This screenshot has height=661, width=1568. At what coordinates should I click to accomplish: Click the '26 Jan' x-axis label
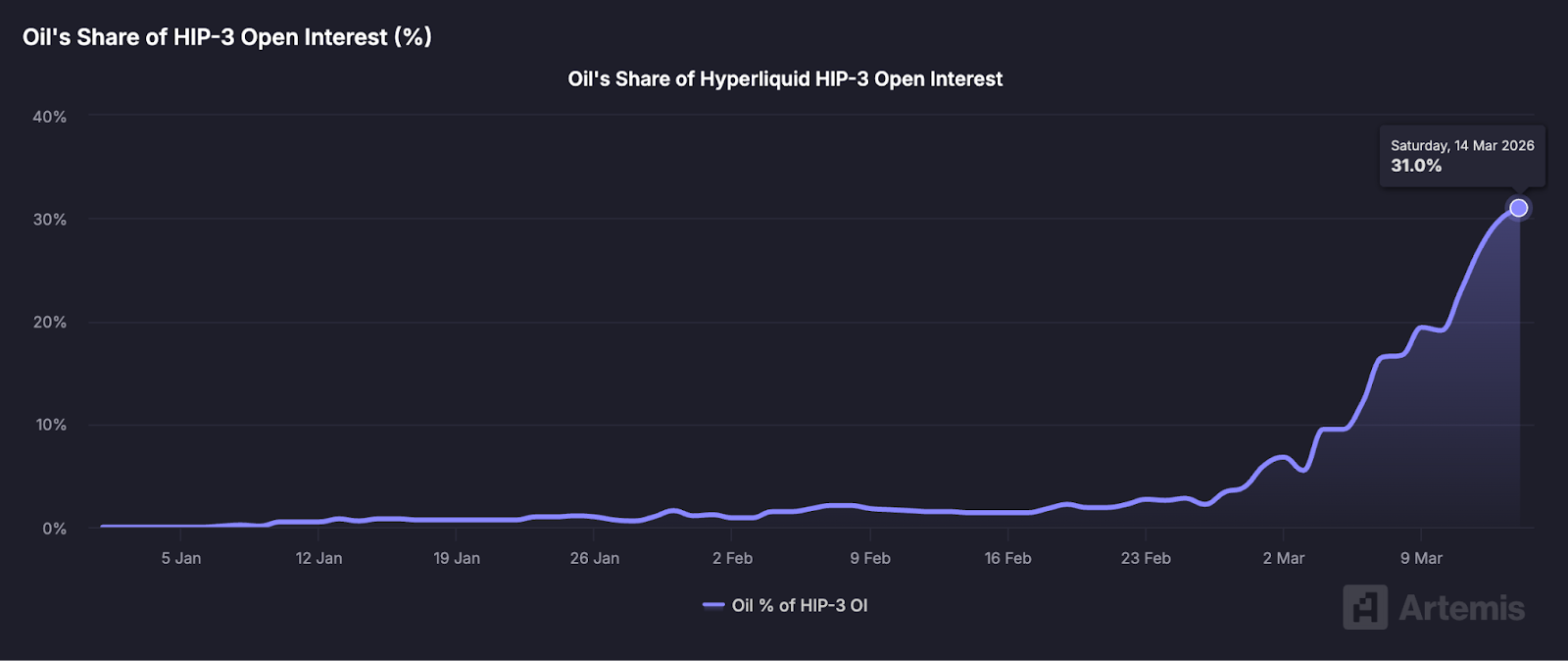pos(595,558)
